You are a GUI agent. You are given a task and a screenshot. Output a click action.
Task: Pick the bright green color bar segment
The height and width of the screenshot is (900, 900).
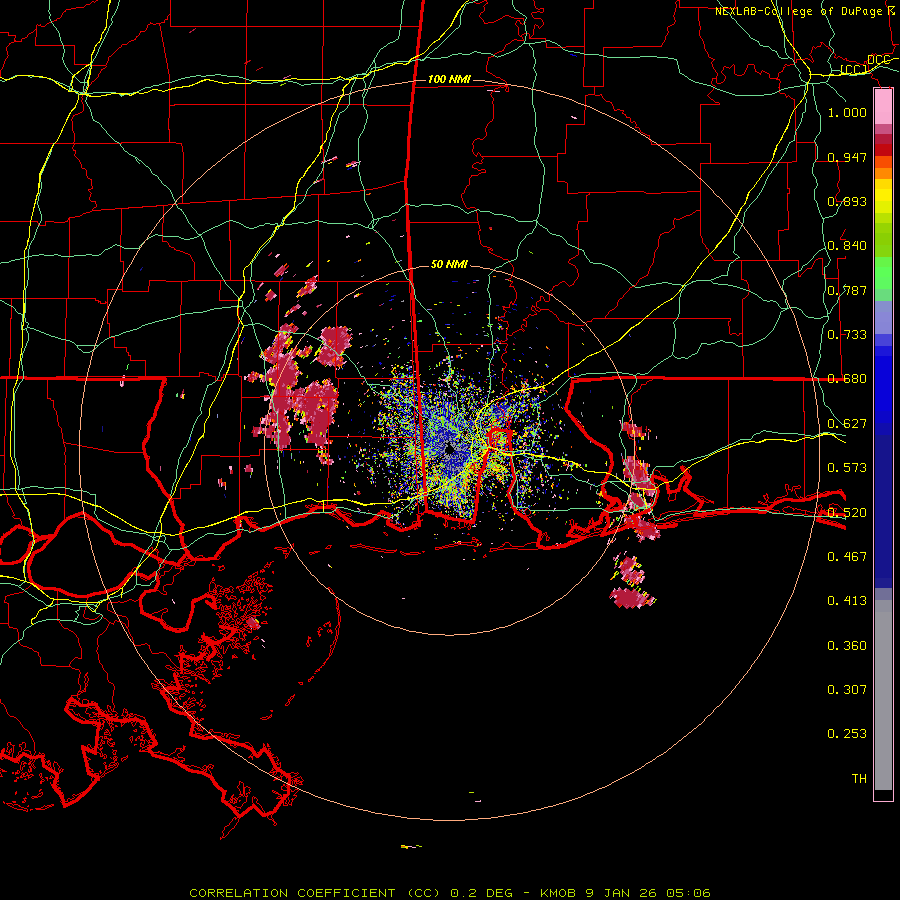coord(883,273)
